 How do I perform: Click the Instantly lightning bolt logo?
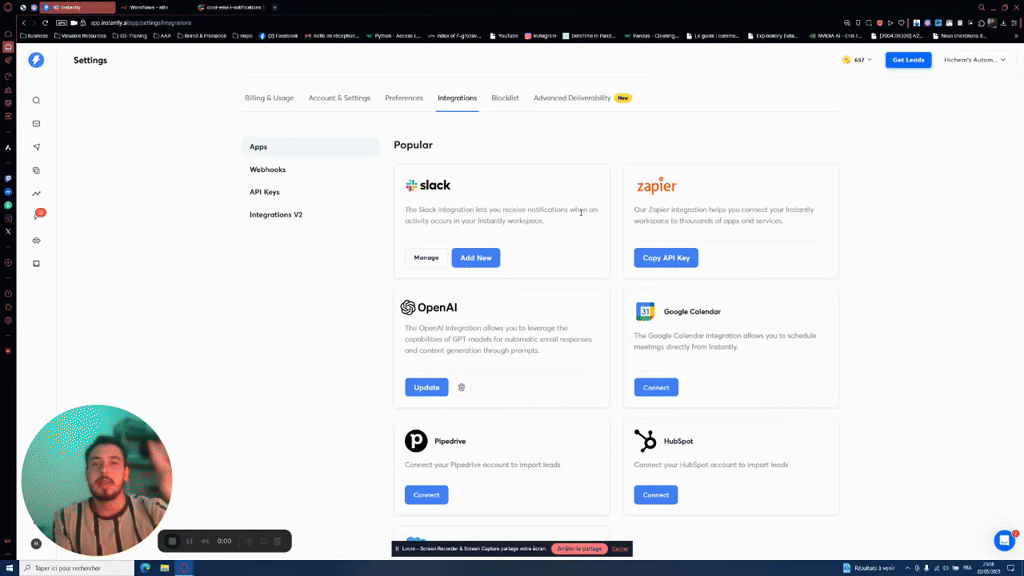click(36, 60)
